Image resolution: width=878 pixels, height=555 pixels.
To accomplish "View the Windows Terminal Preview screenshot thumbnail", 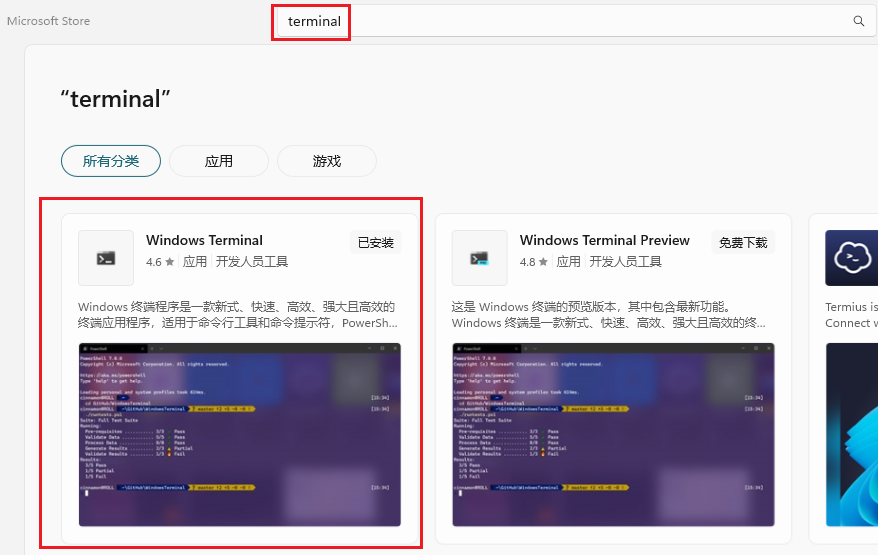I will (613, 435).
